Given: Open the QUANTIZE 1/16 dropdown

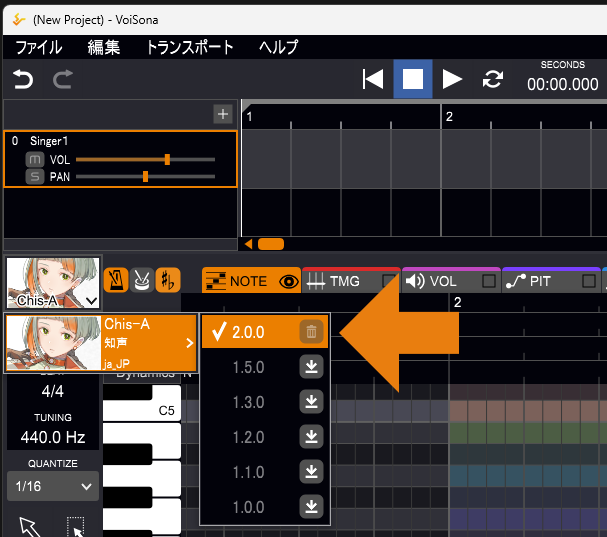Looking at the screenshot, I should click(53, 486).
